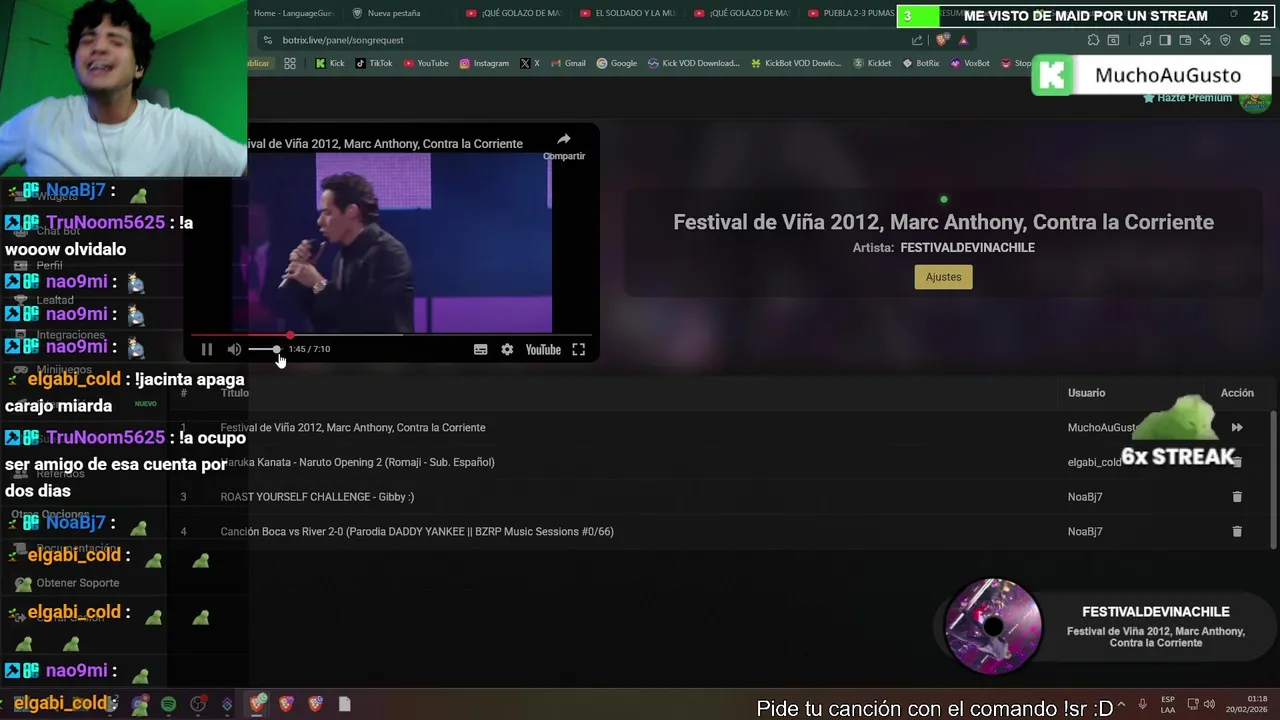Click the FESTIVALDEVINACHILE artist name
This screenshot has height=720, width=1280.
[967, 248]
